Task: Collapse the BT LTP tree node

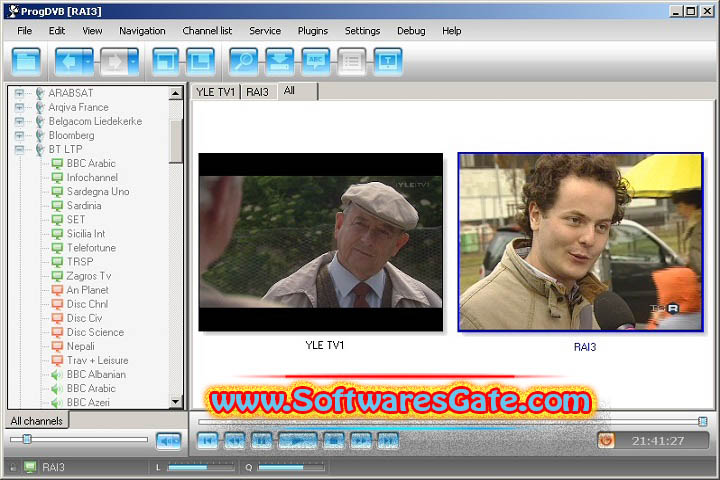Action: click(x=19, y=149)
